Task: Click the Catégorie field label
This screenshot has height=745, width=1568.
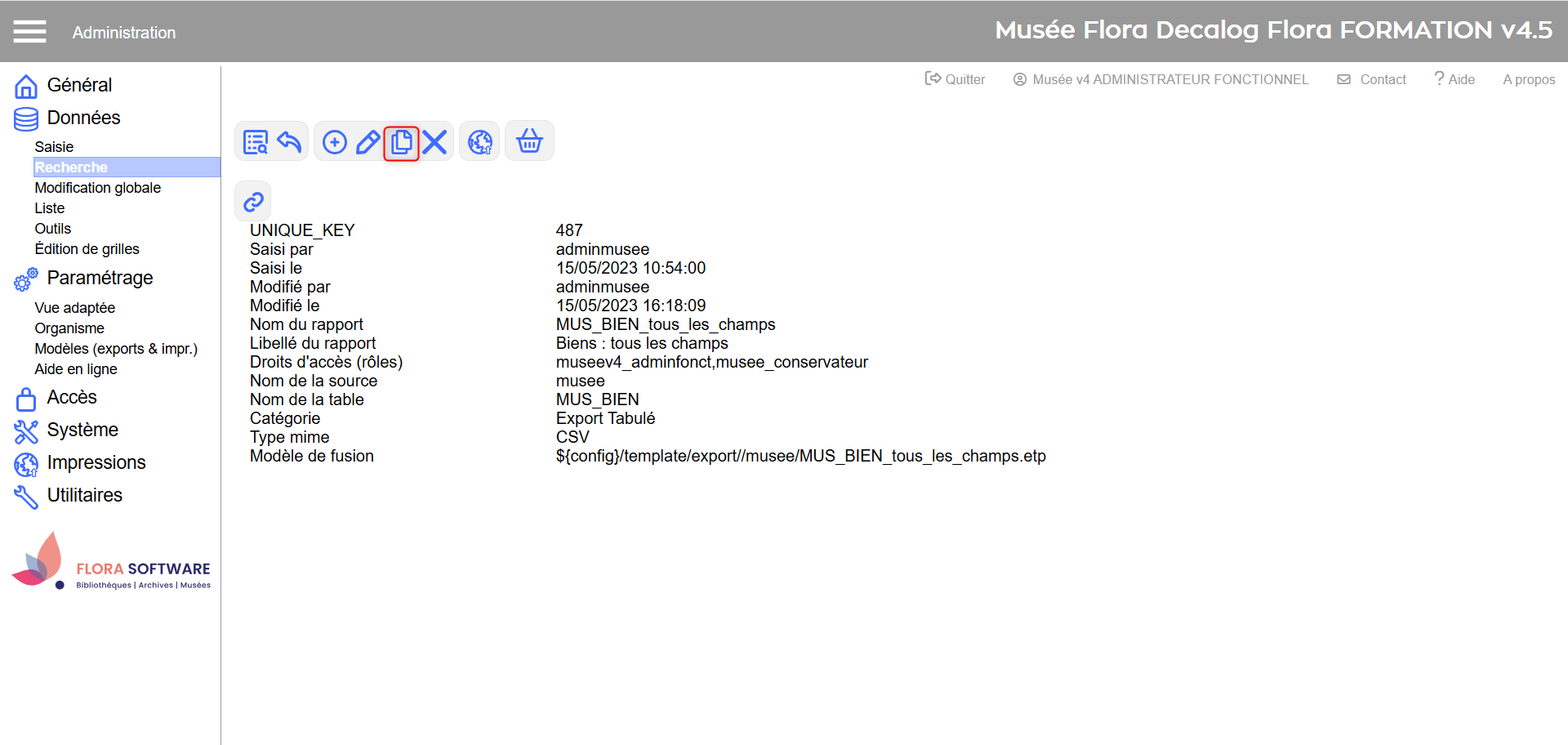Action: click(285, 418)
